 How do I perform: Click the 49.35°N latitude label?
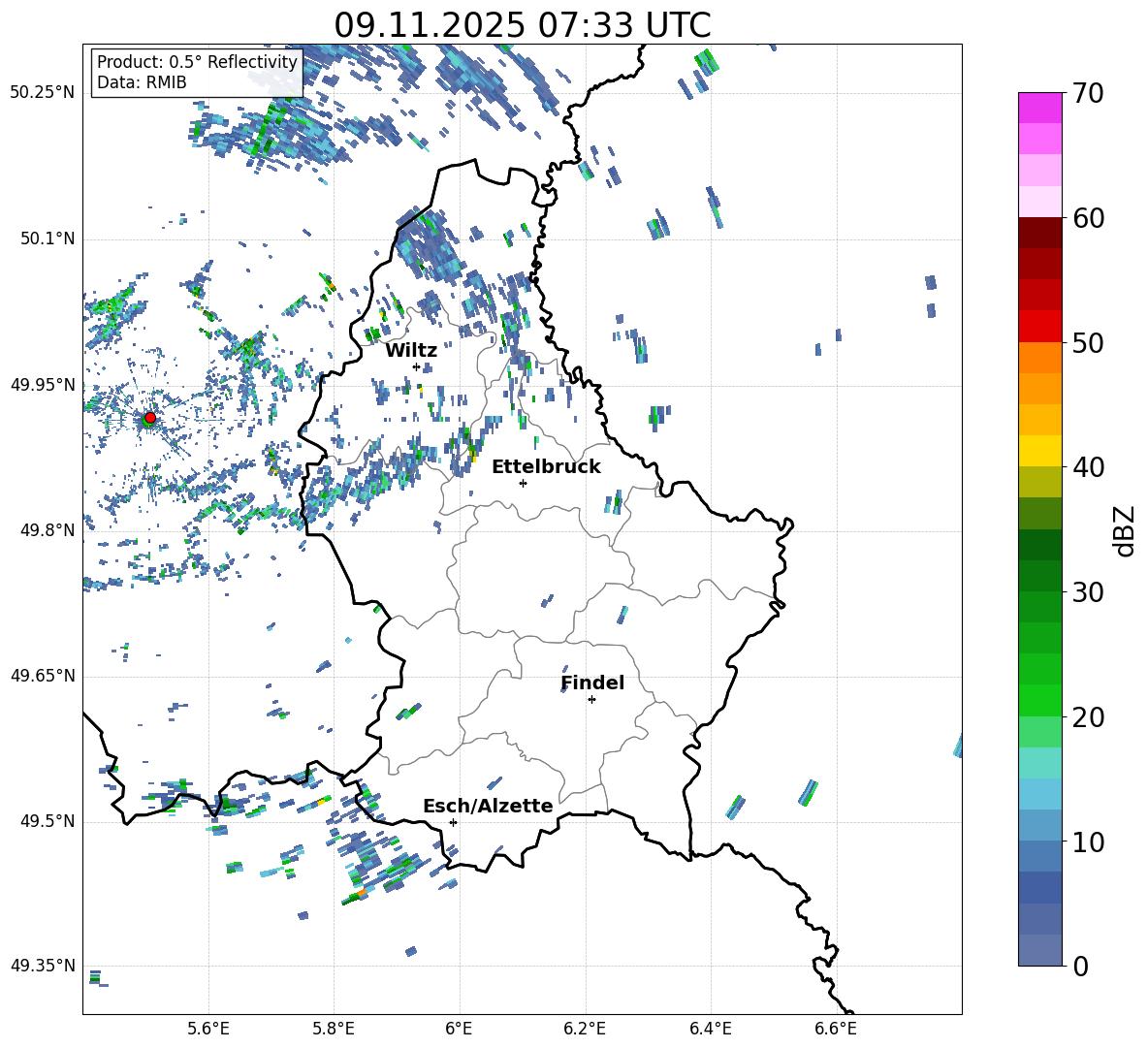(x=43, y=966)
